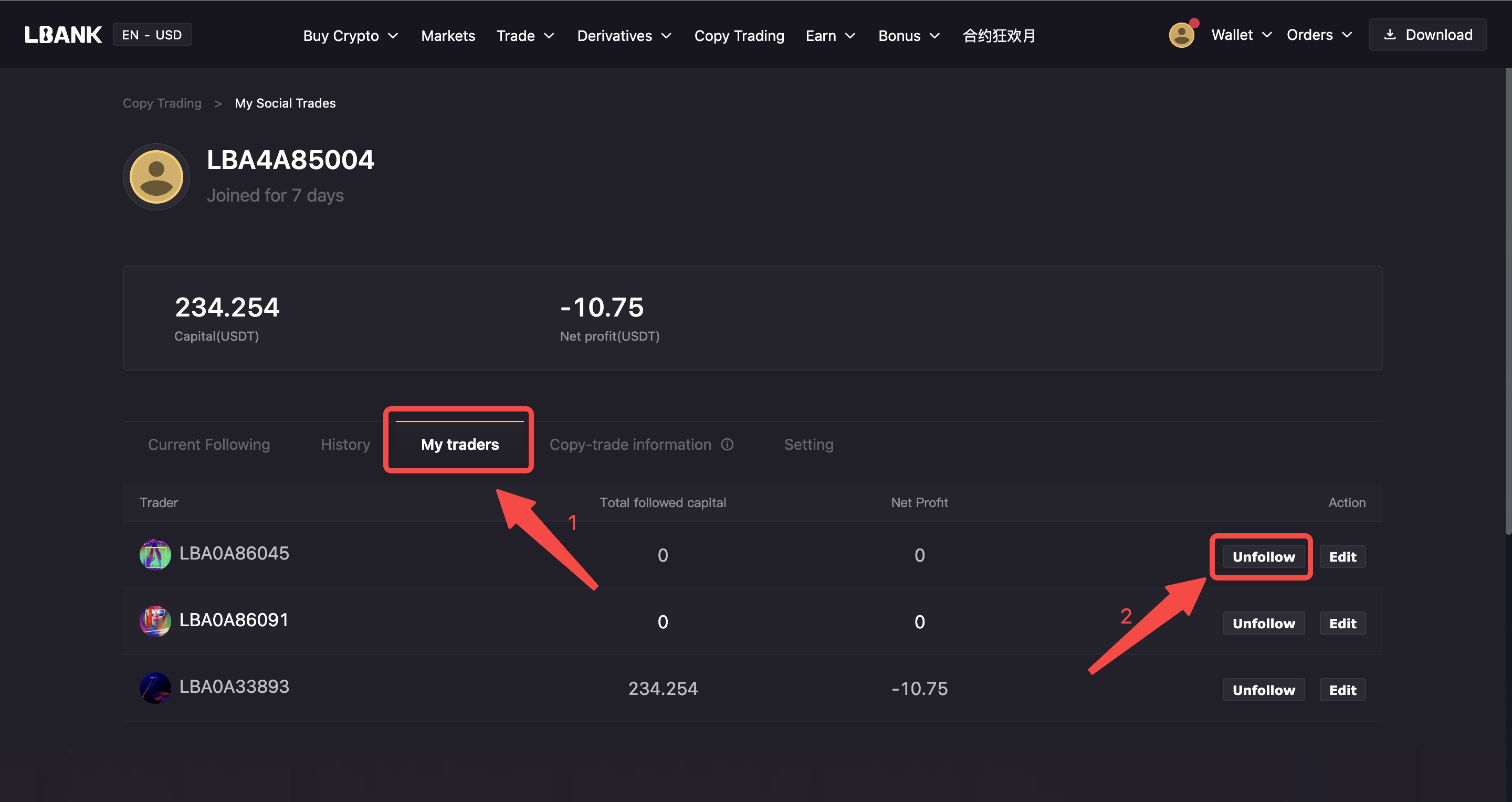Edit settings for trader LBA0A33893
Image resolution: width=1512 pixels, height=802 pixels.
click(1342, 690)
